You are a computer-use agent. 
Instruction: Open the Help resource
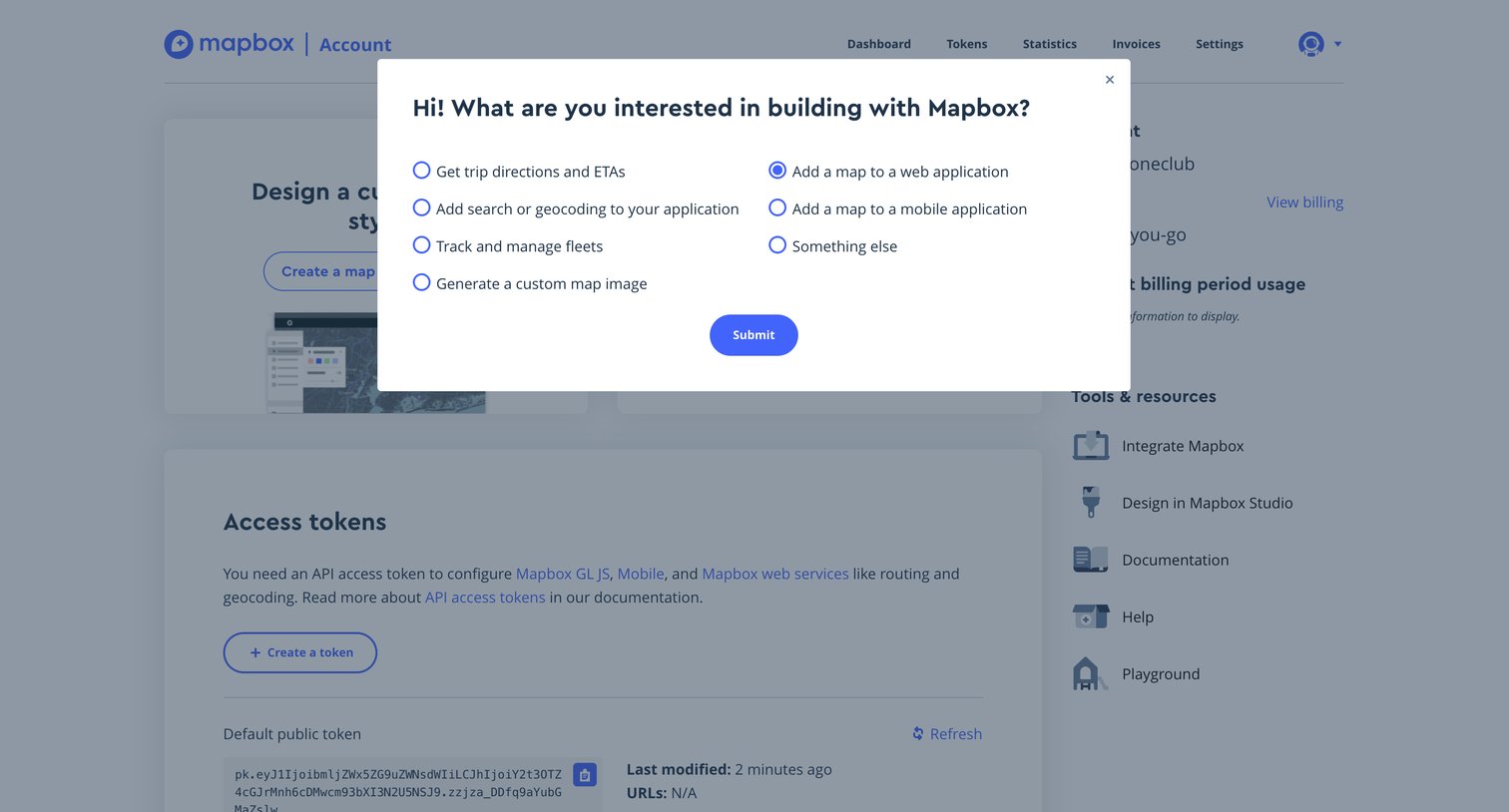click(x=1138, y=616)
